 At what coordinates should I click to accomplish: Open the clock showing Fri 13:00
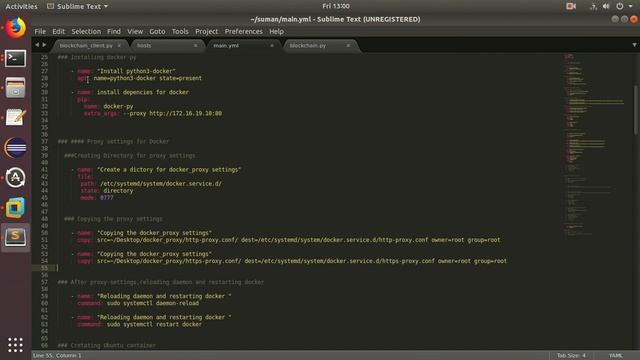point(336,6)
